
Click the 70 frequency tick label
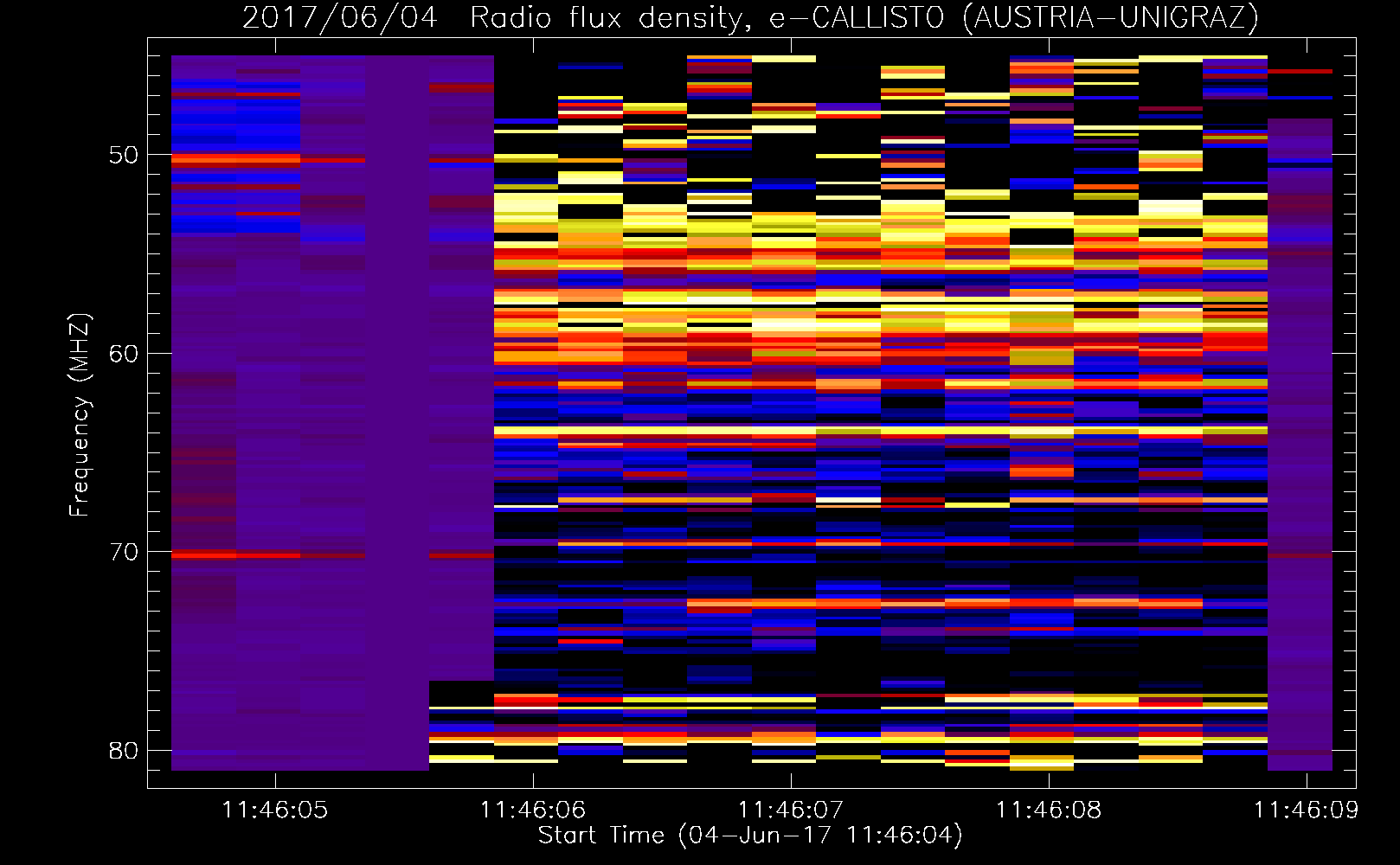124,552
